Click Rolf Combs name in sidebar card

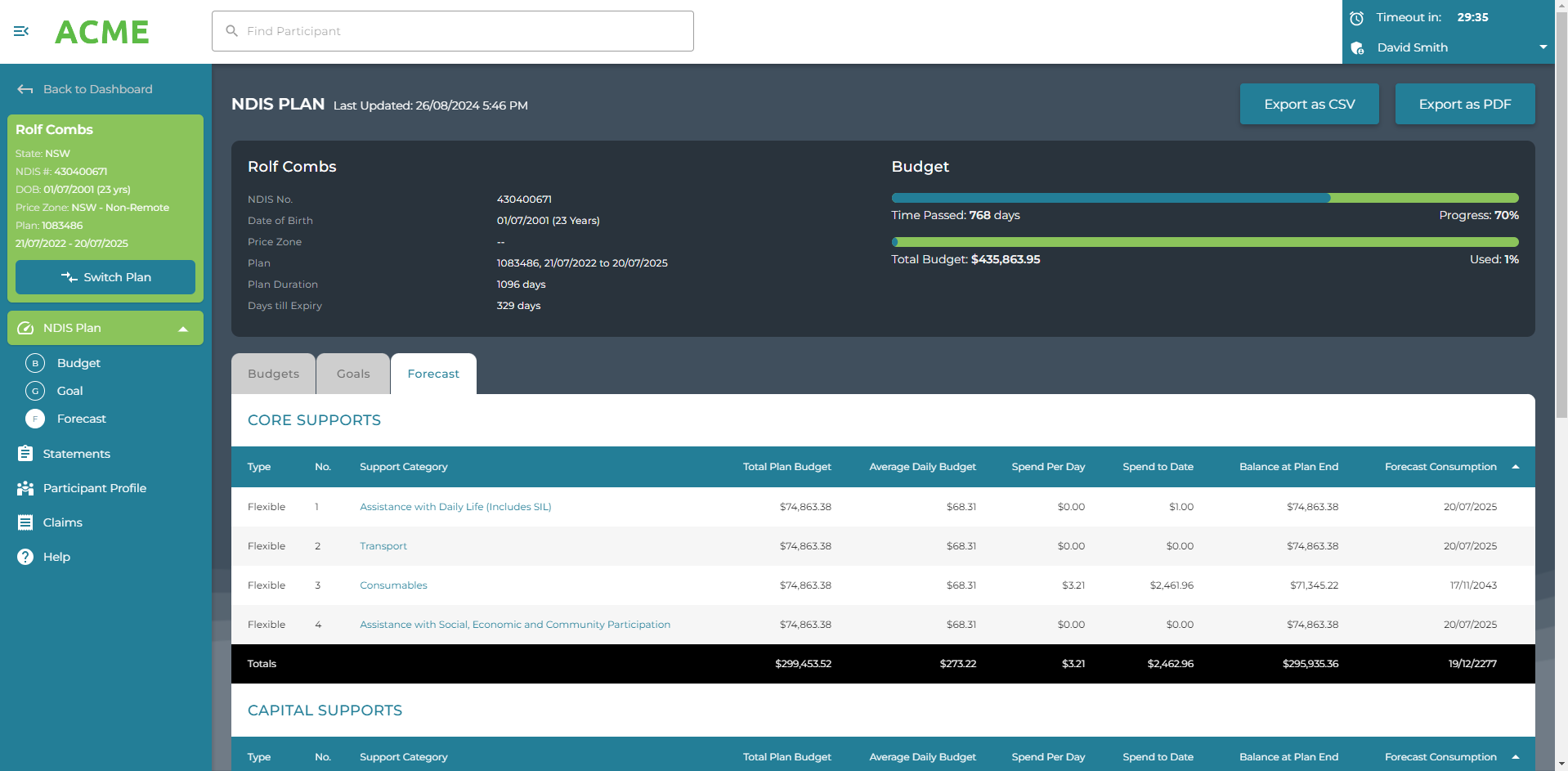(54, 129)
